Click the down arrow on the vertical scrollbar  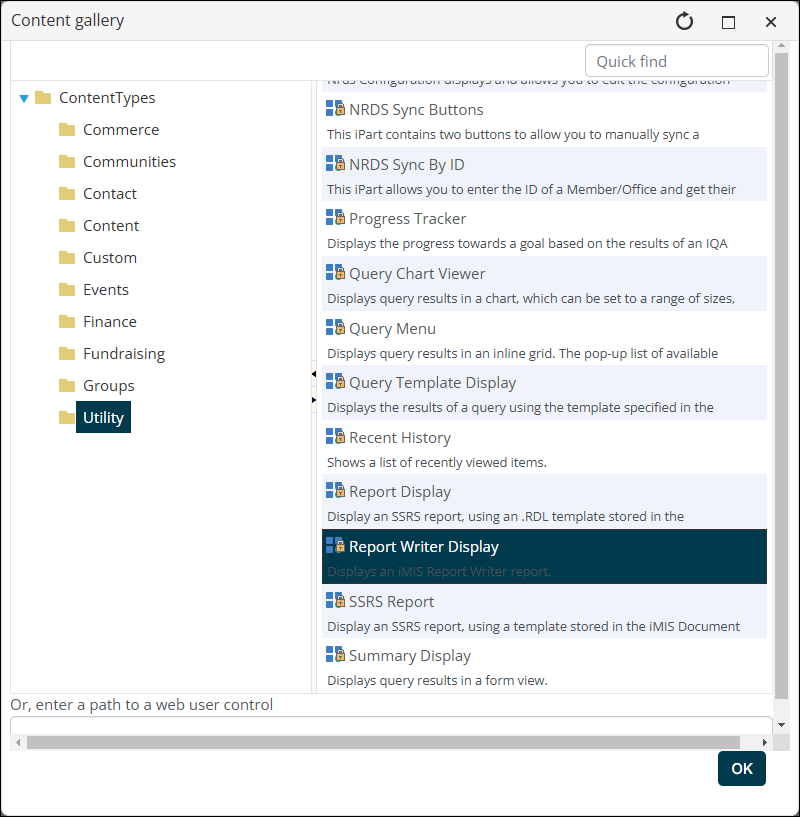click(783, 723)
